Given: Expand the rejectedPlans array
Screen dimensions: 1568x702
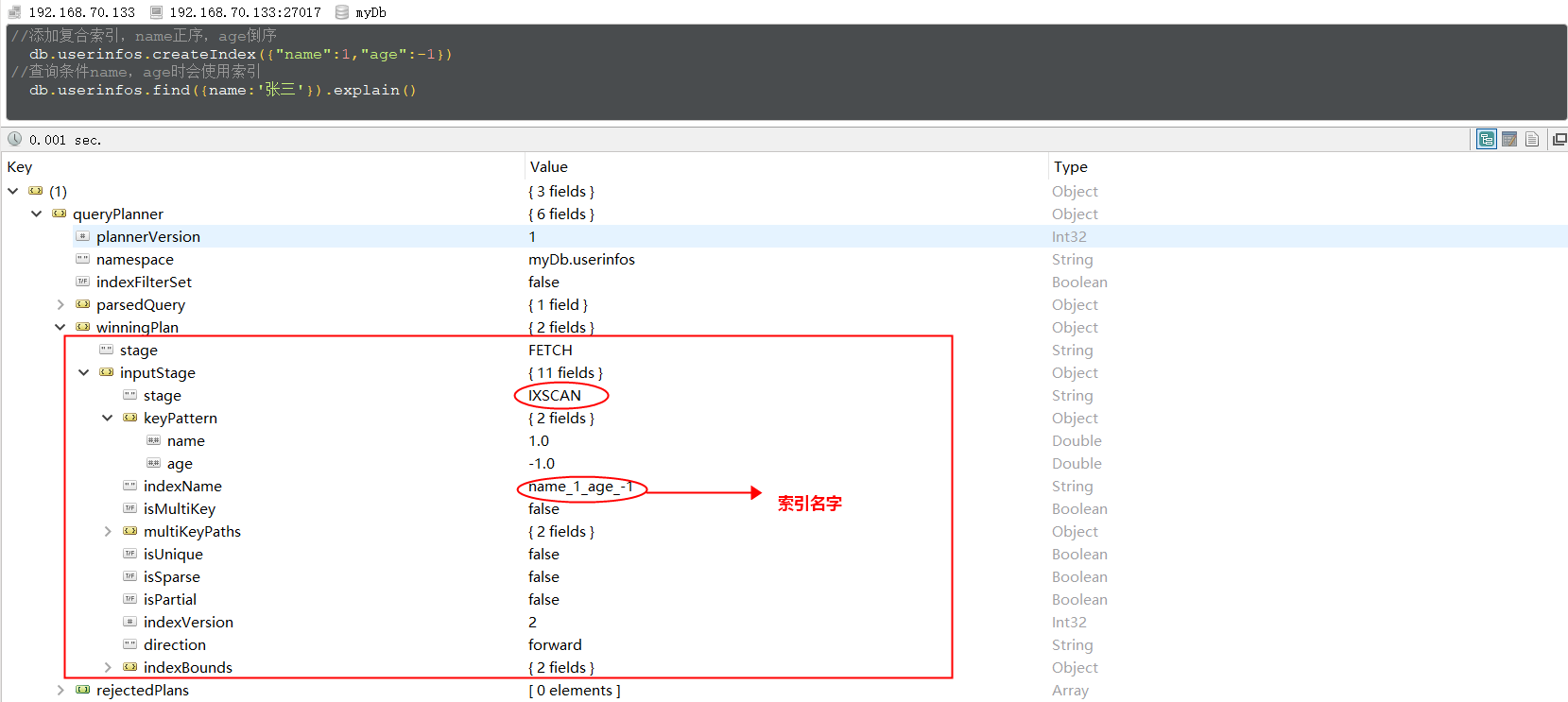Looking at the screenshot, I should click(x=60, y=690).
